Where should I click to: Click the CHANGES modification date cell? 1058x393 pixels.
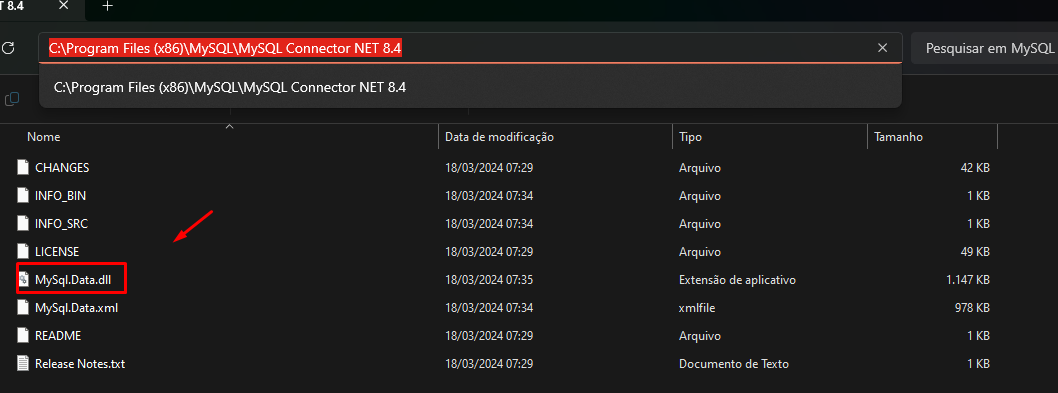coord(489,167)
